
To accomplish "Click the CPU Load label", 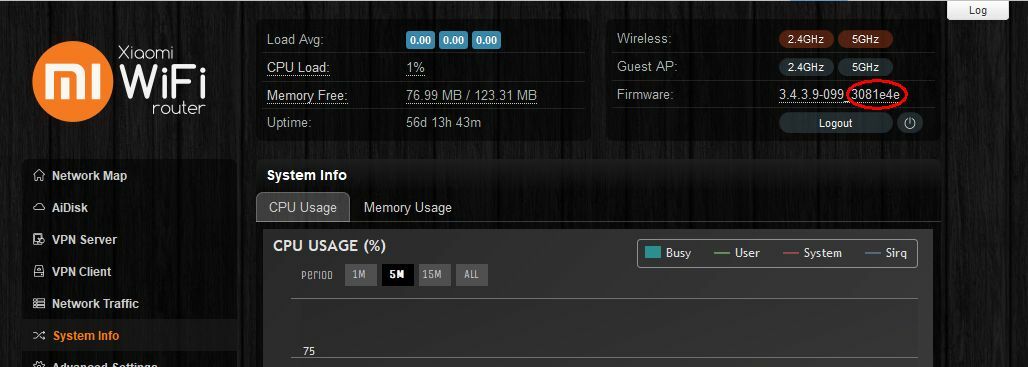I will [x=298, y=68].
